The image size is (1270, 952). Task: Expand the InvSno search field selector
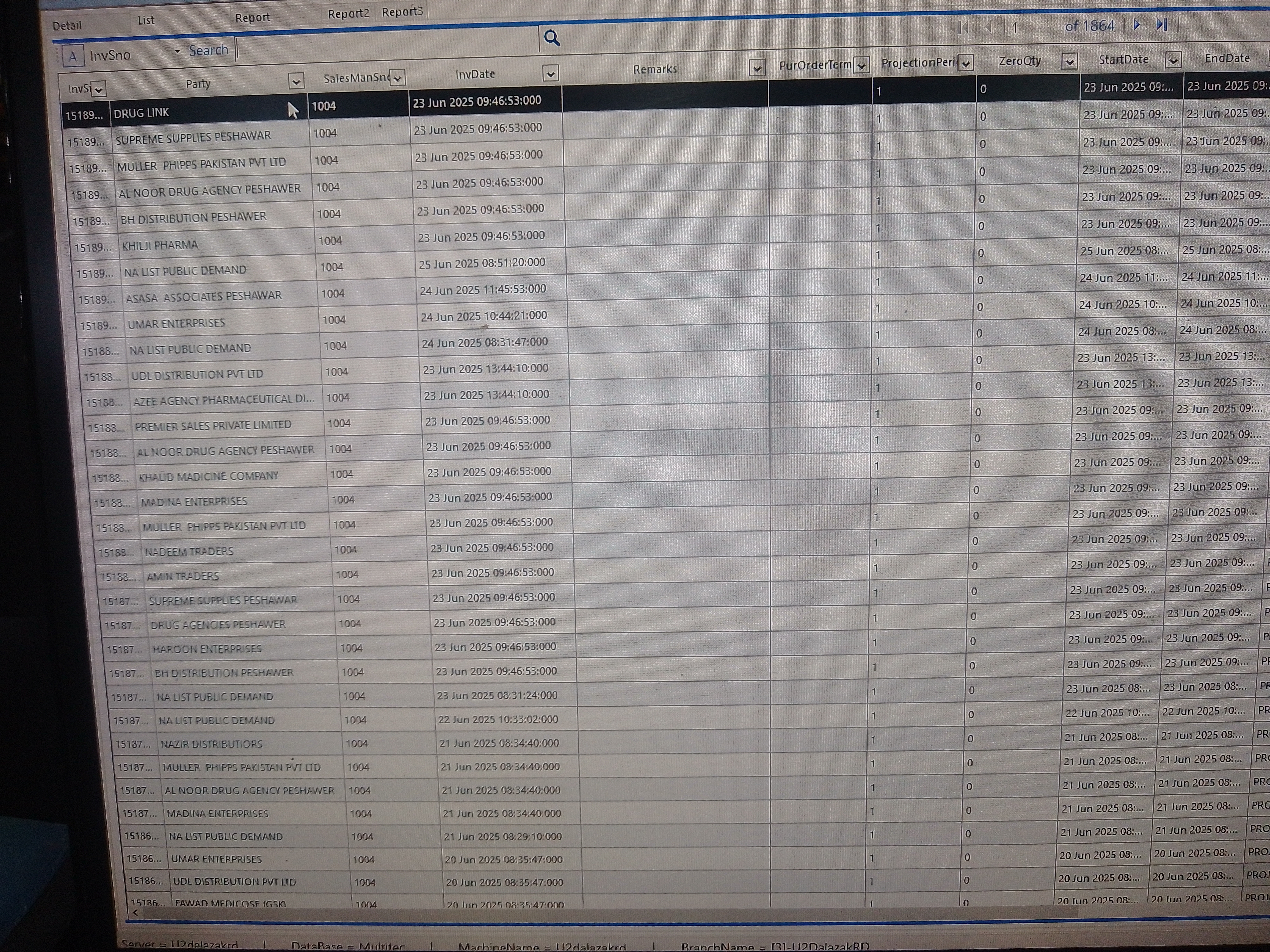point(177,52)
